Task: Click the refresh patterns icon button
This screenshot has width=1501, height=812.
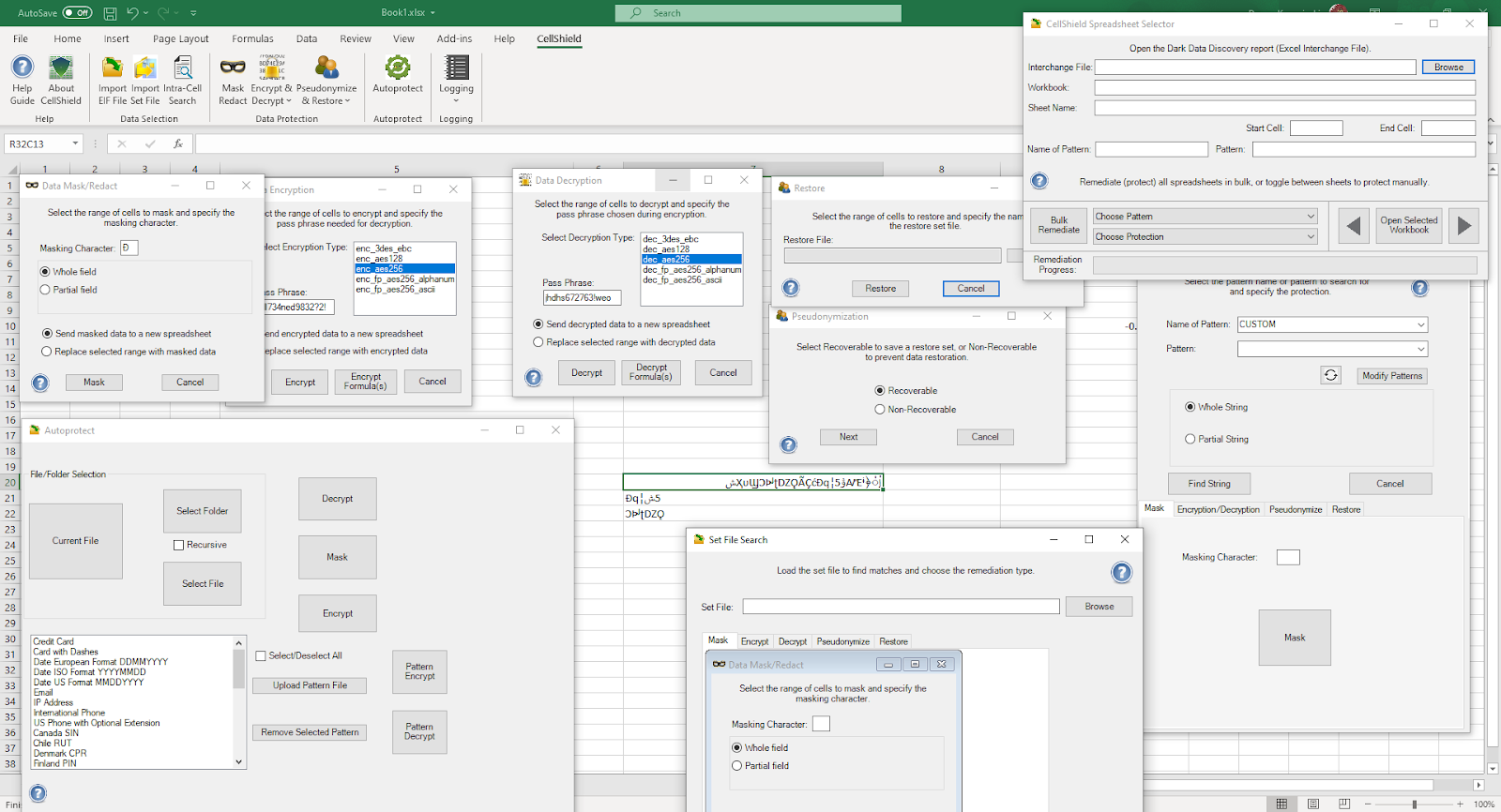Action: [1331, 375]
